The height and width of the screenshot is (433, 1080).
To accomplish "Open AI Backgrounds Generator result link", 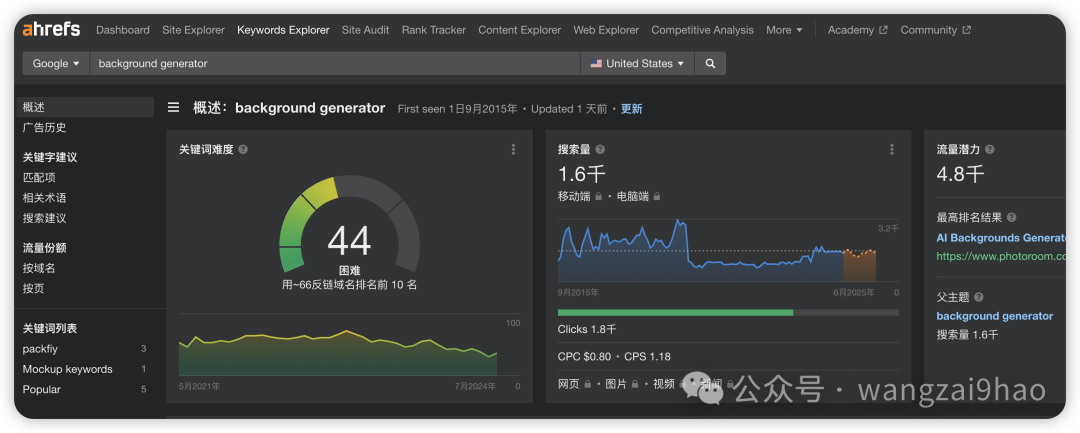I will click(x=1001, y=237).
